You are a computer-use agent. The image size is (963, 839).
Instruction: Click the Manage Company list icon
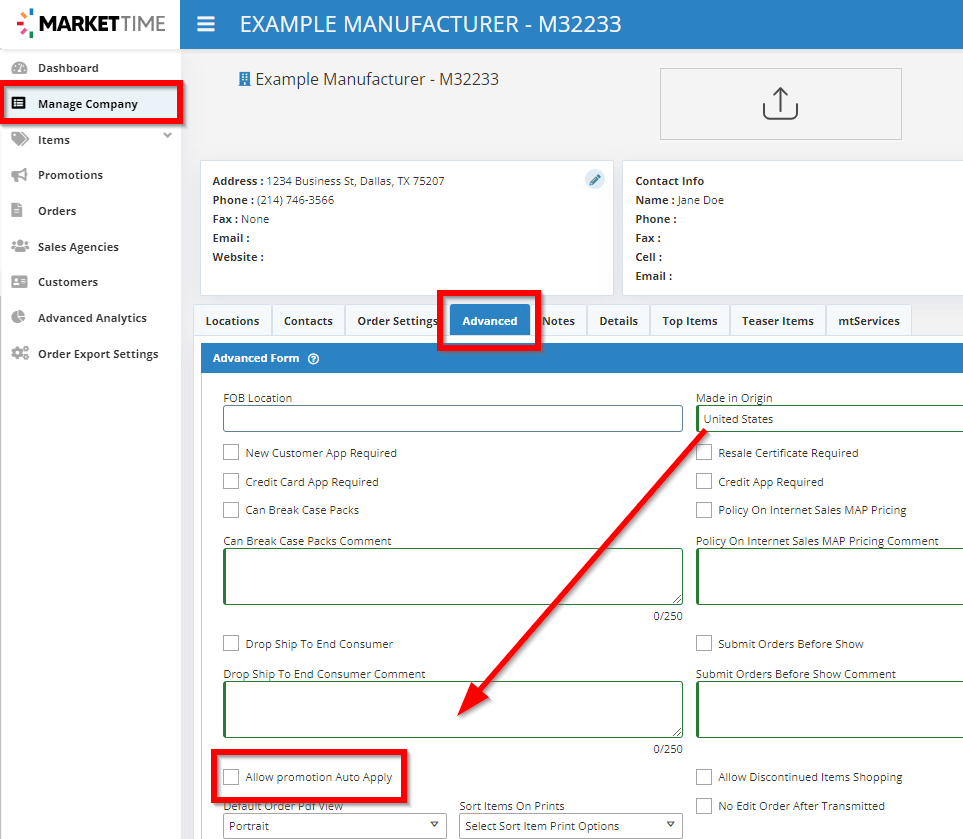[19, 103]
